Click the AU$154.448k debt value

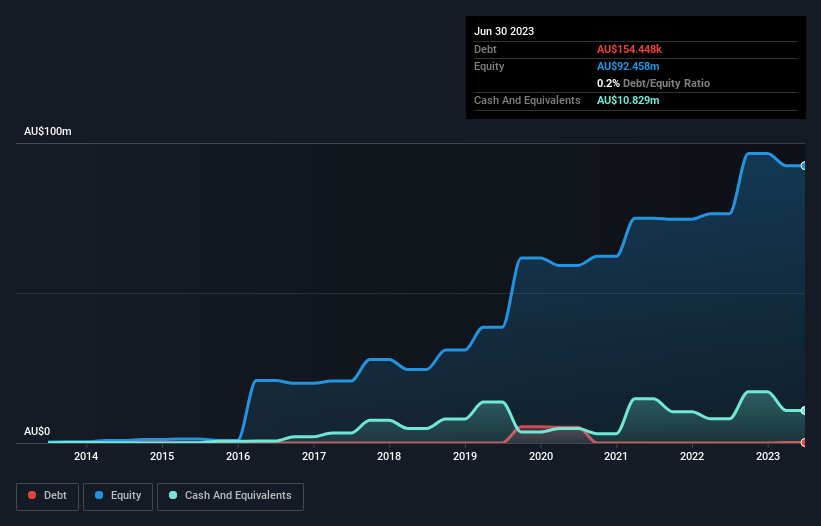coord(629,49)
